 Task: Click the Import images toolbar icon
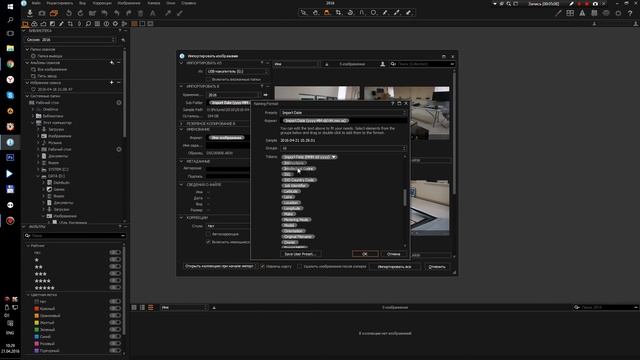tap(30, 13)
